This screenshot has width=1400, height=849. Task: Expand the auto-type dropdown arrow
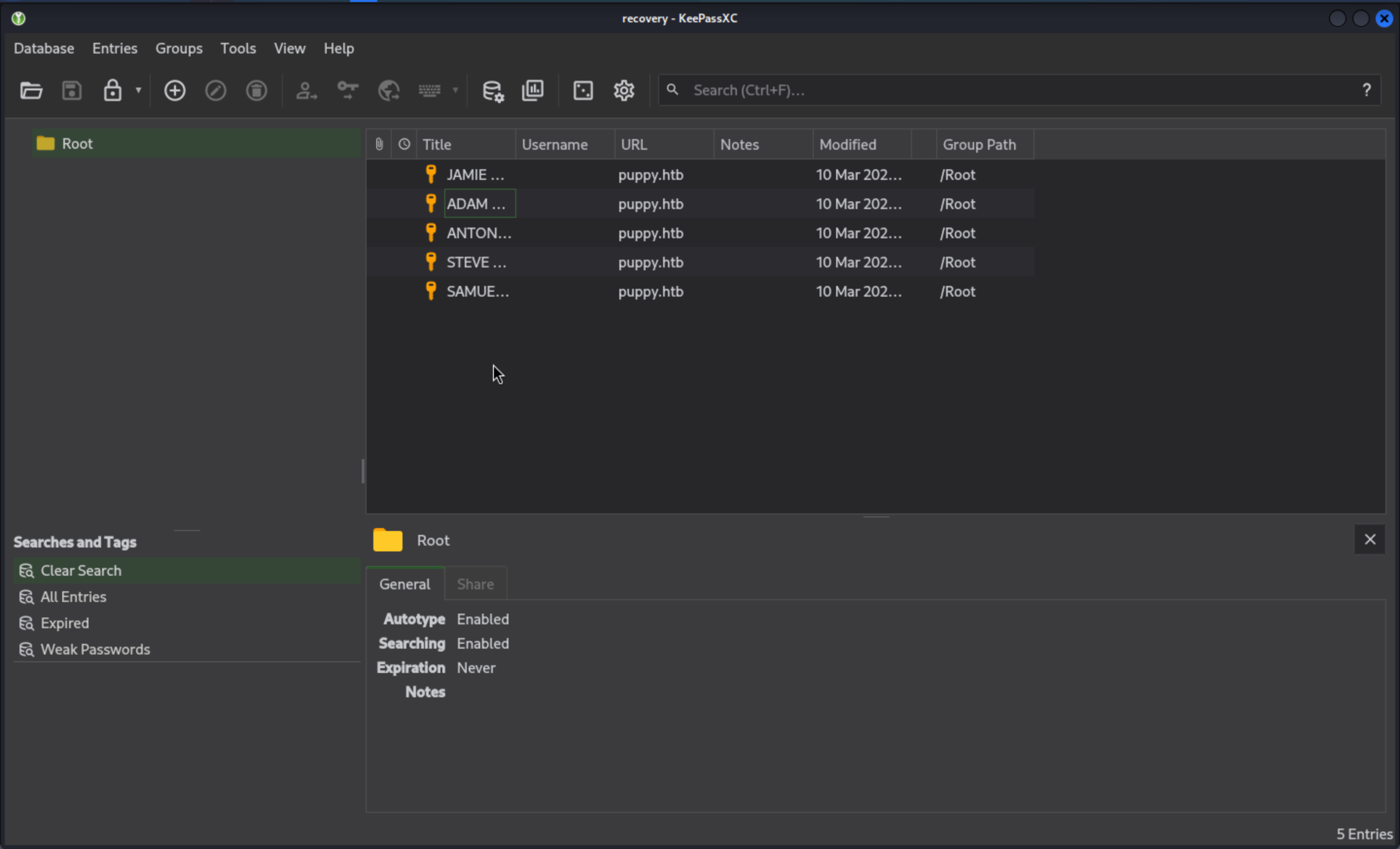(x=455, y=90)
